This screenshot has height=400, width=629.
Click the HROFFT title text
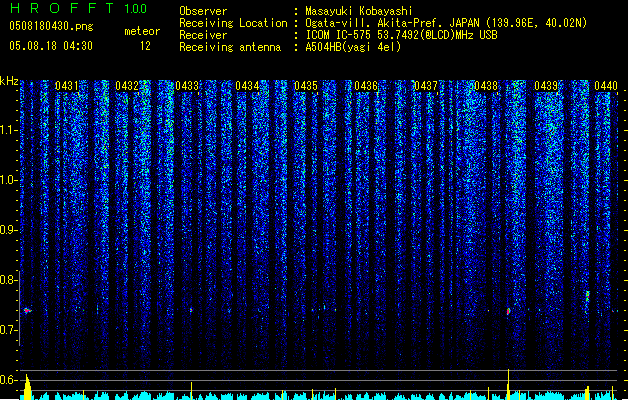pyautogui.click(x=62, y=8)
